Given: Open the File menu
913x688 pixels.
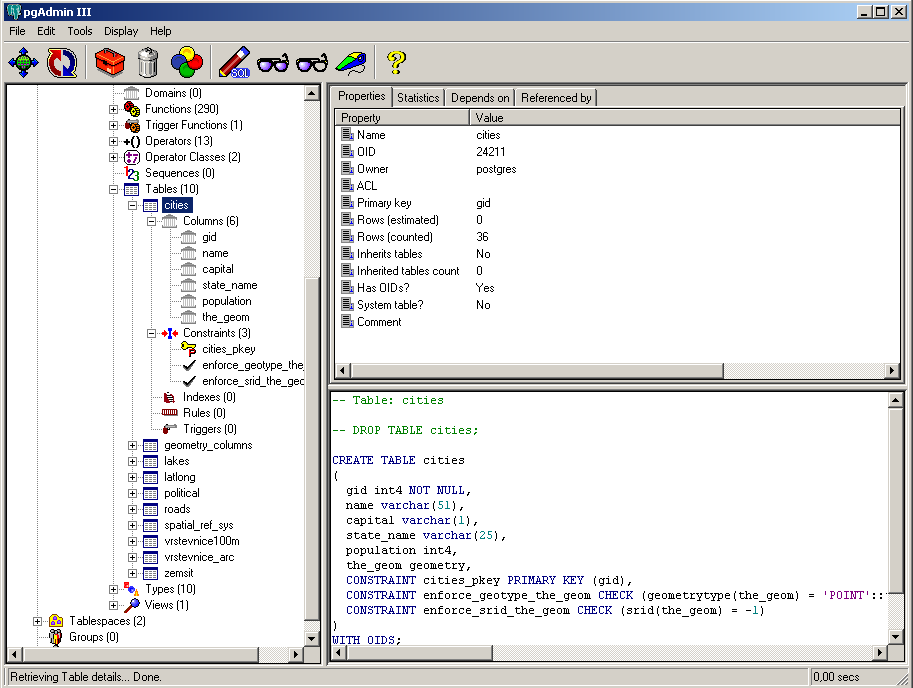Looking at the screenshot, I should [17, 31].
